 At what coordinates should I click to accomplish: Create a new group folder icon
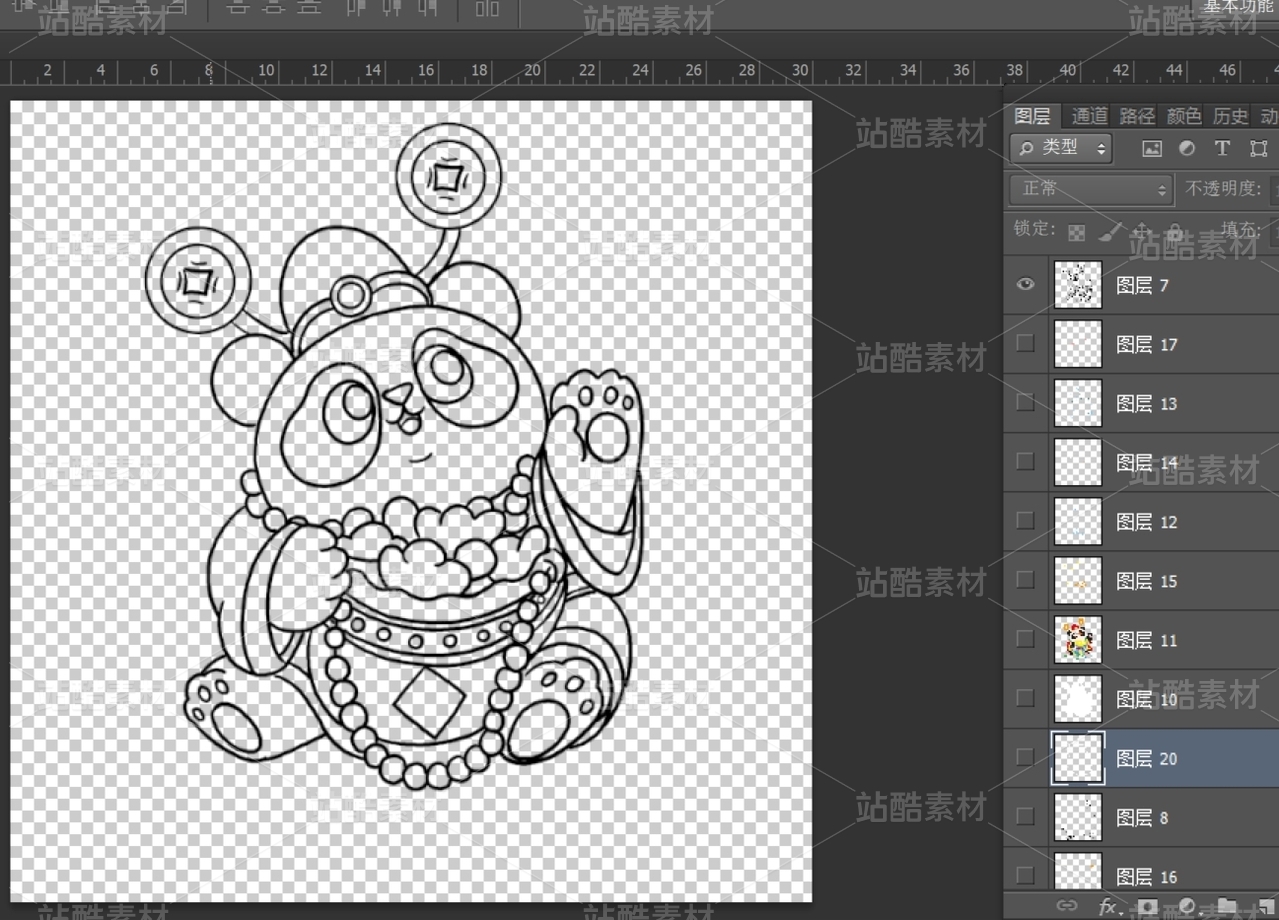[1227, 906]
